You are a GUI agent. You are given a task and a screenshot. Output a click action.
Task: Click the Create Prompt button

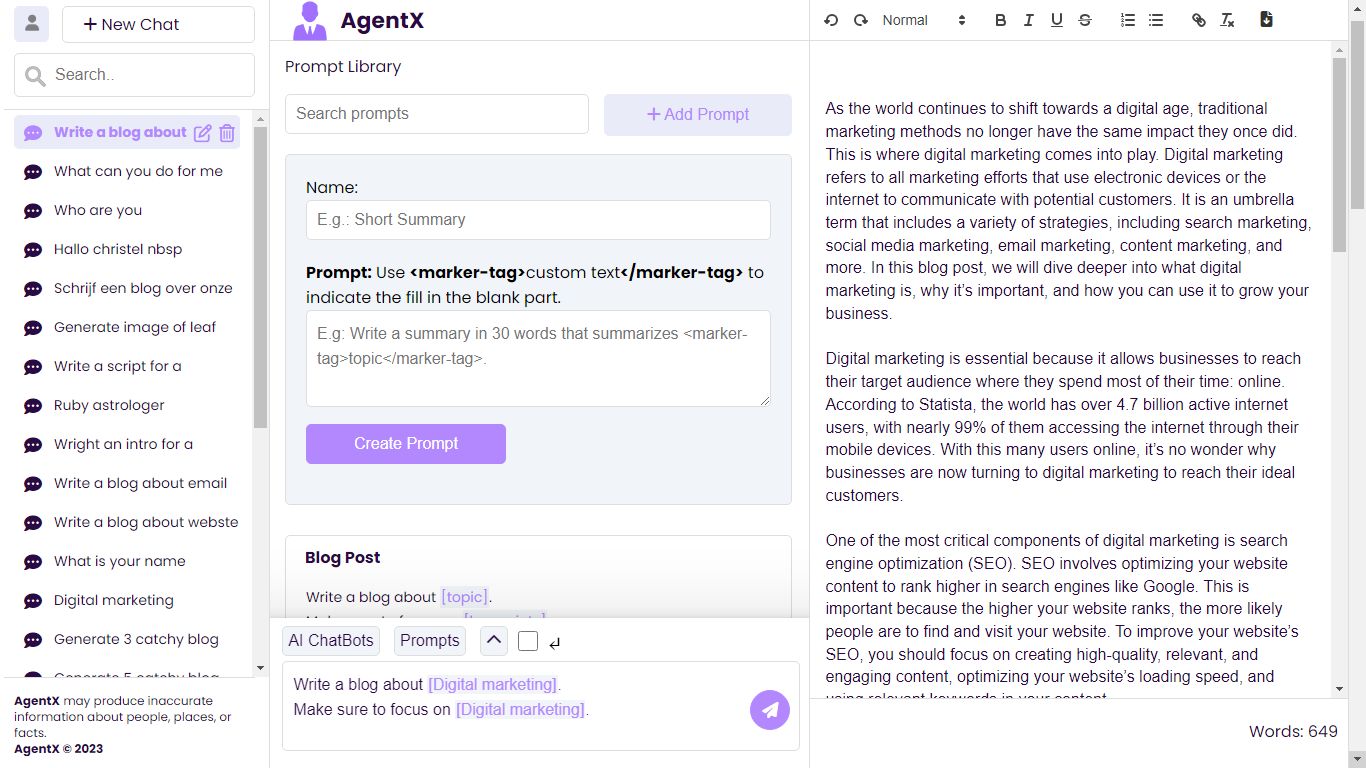(x=405, y=443)
